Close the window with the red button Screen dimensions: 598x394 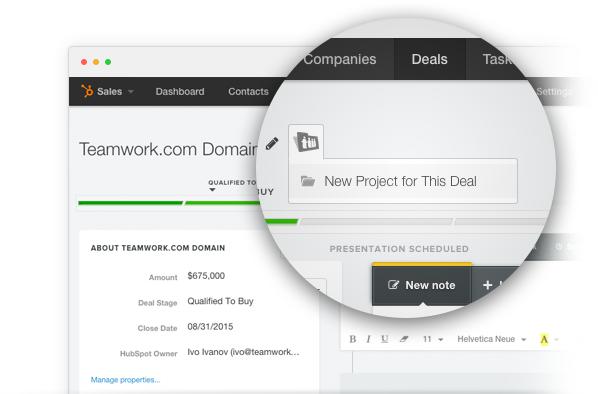pyautogui.click(x=84, y=62)
